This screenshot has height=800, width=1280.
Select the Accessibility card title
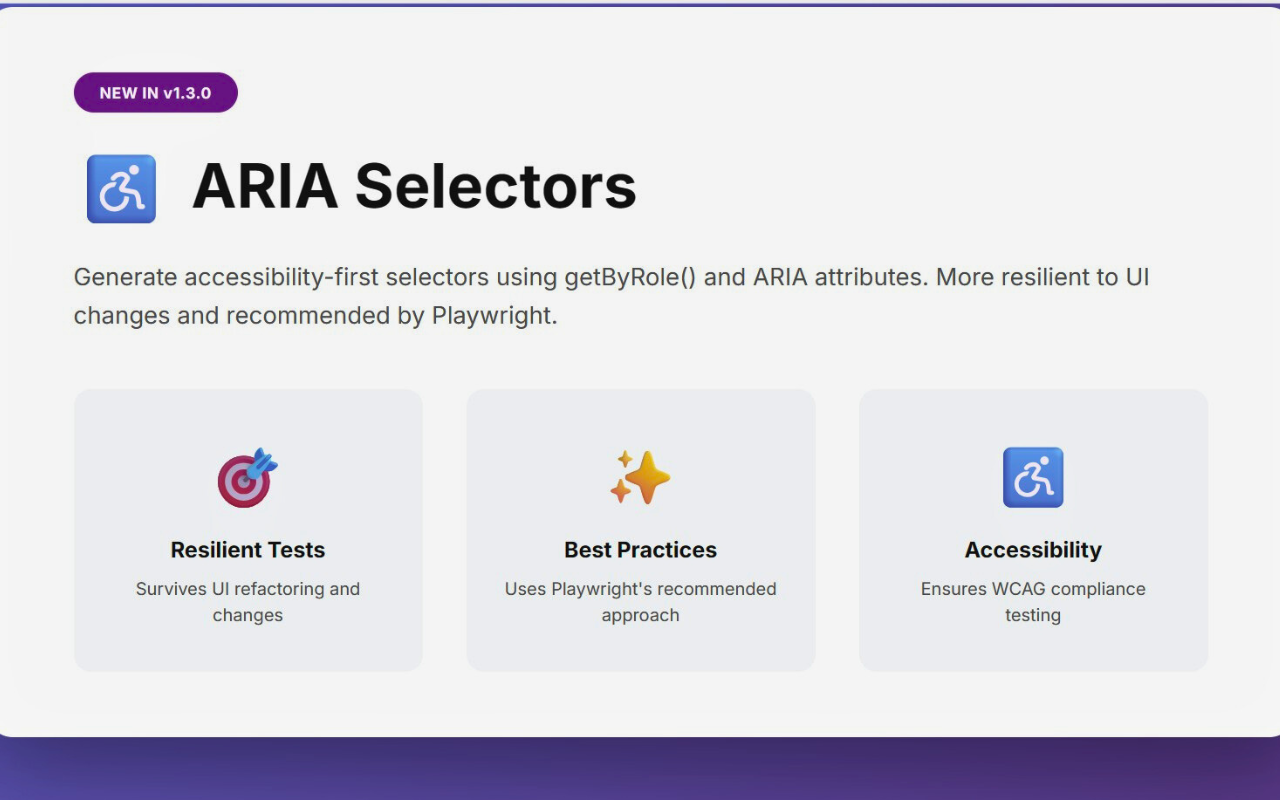pyautogui.click(x=1033, y=550)
